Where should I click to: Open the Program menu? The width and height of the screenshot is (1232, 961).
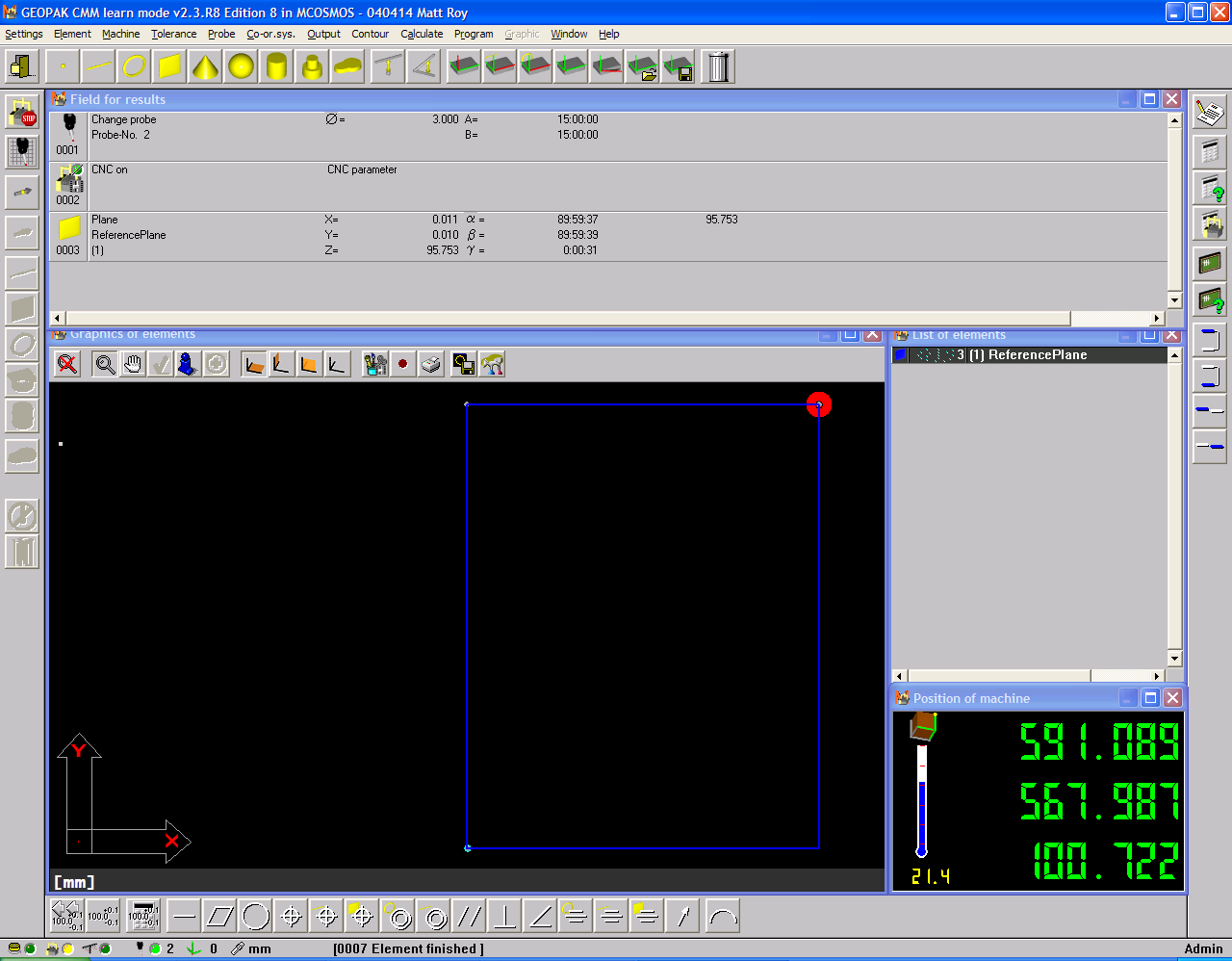click(474, 34)
